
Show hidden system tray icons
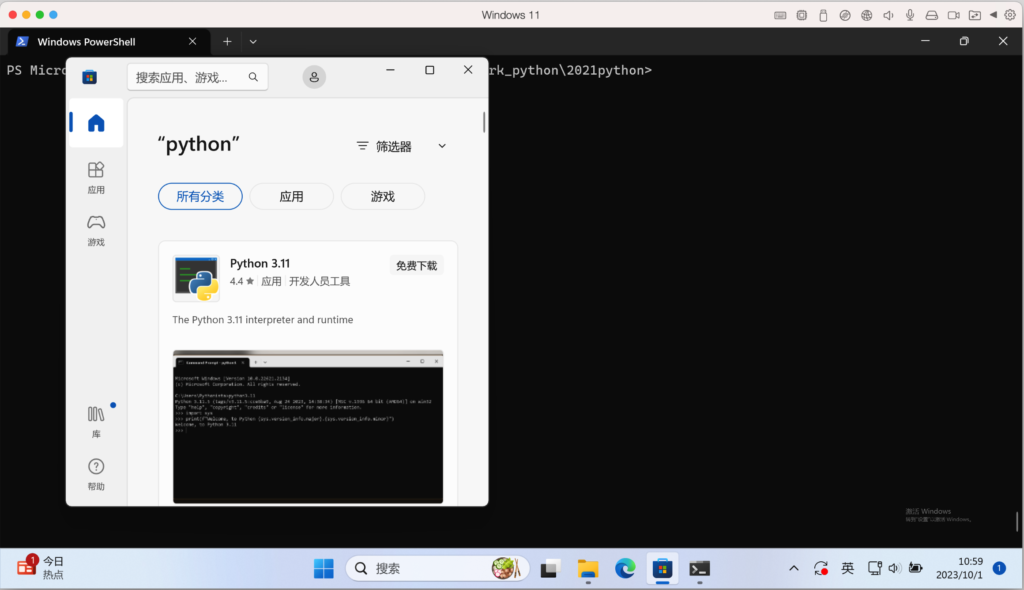[794, 568]
